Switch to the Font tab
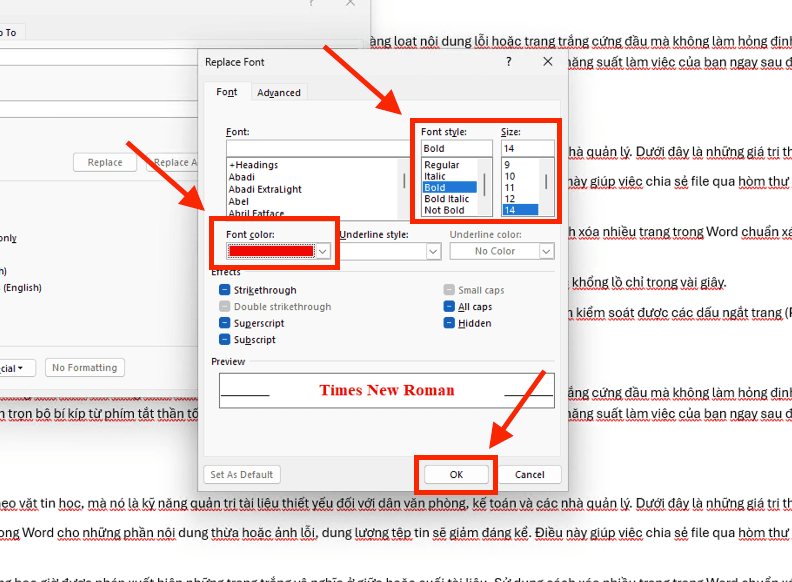Image resolution: width=792 pixels, height=582 pixels. (227, 92)
